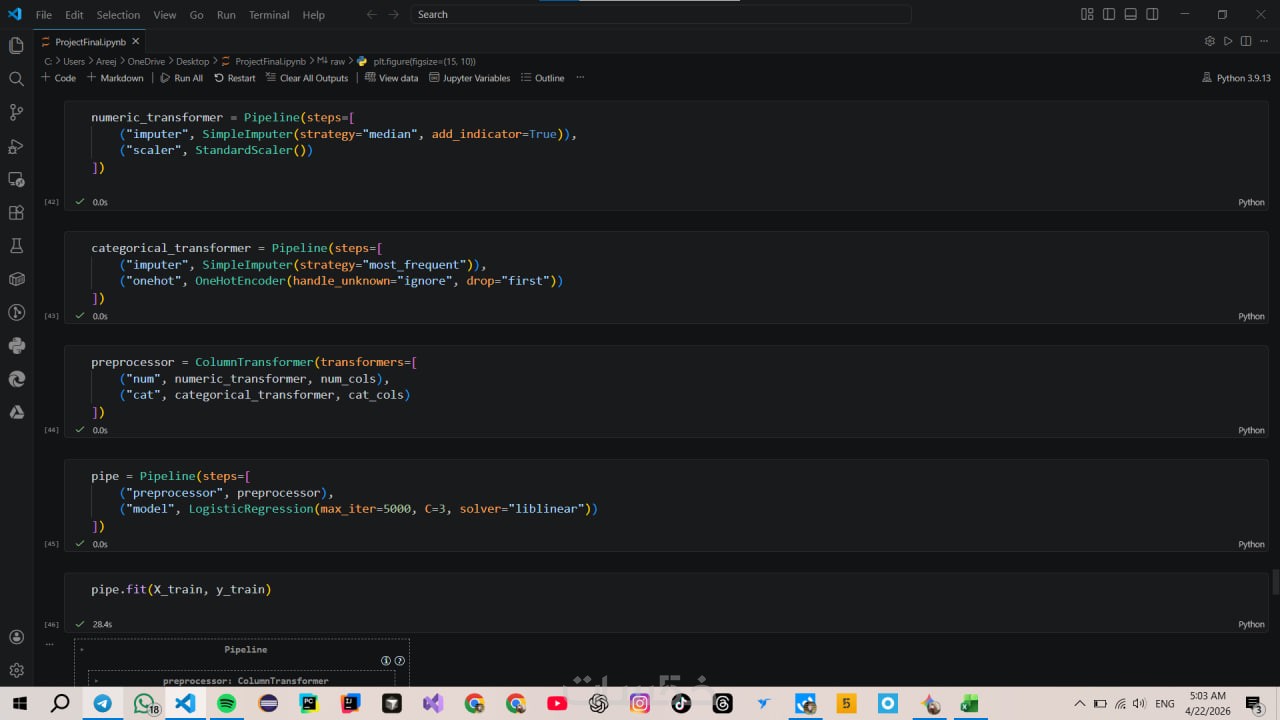Select kernel Python 3.9.13

click(x=1236, y=78)
